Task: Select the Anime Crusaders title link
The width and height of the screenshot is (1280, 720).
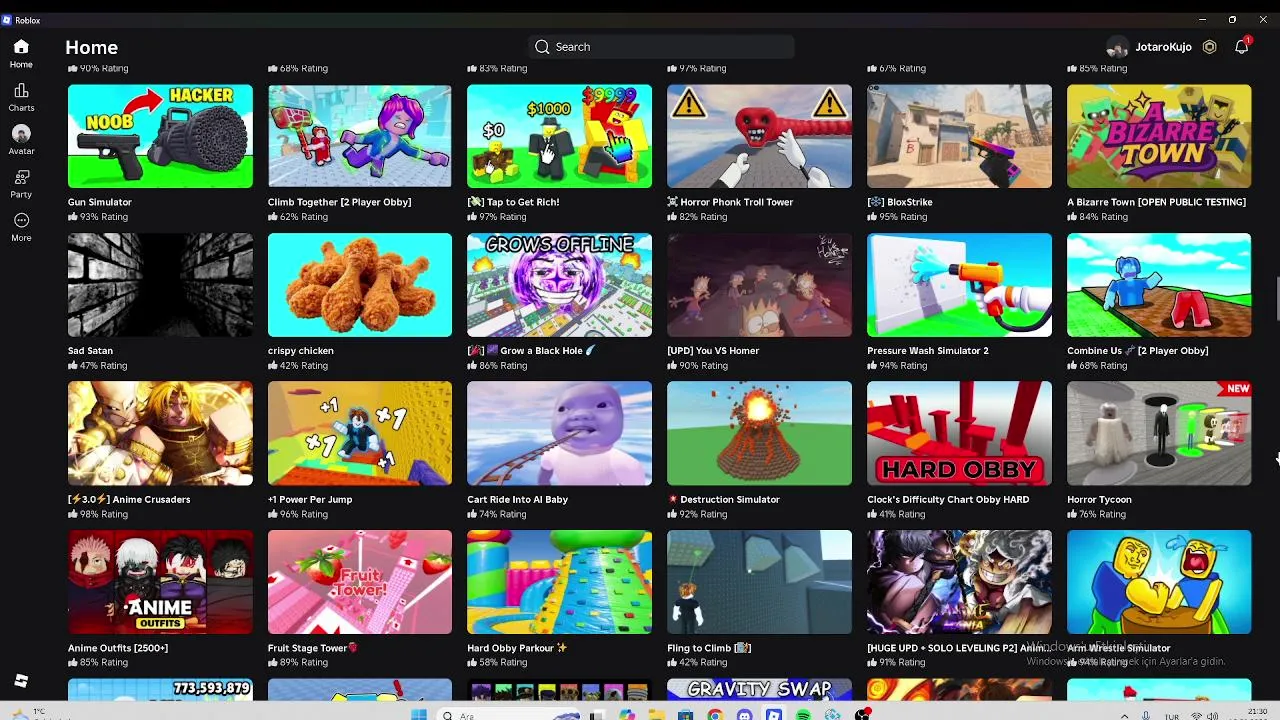Action: tap(129, 499)
